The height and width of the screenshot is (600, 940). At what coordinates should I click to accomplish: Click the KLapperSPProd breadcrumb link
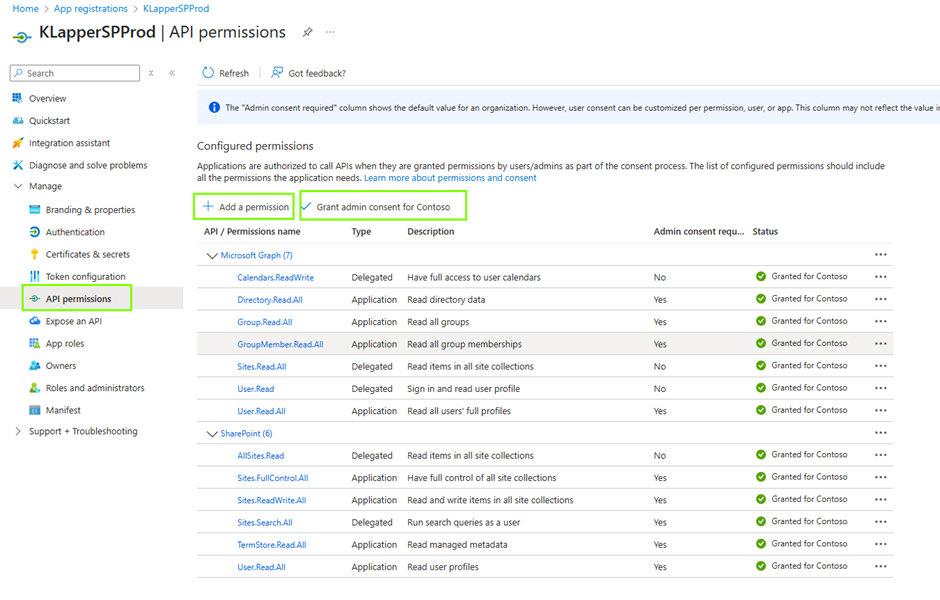[176, 8]
